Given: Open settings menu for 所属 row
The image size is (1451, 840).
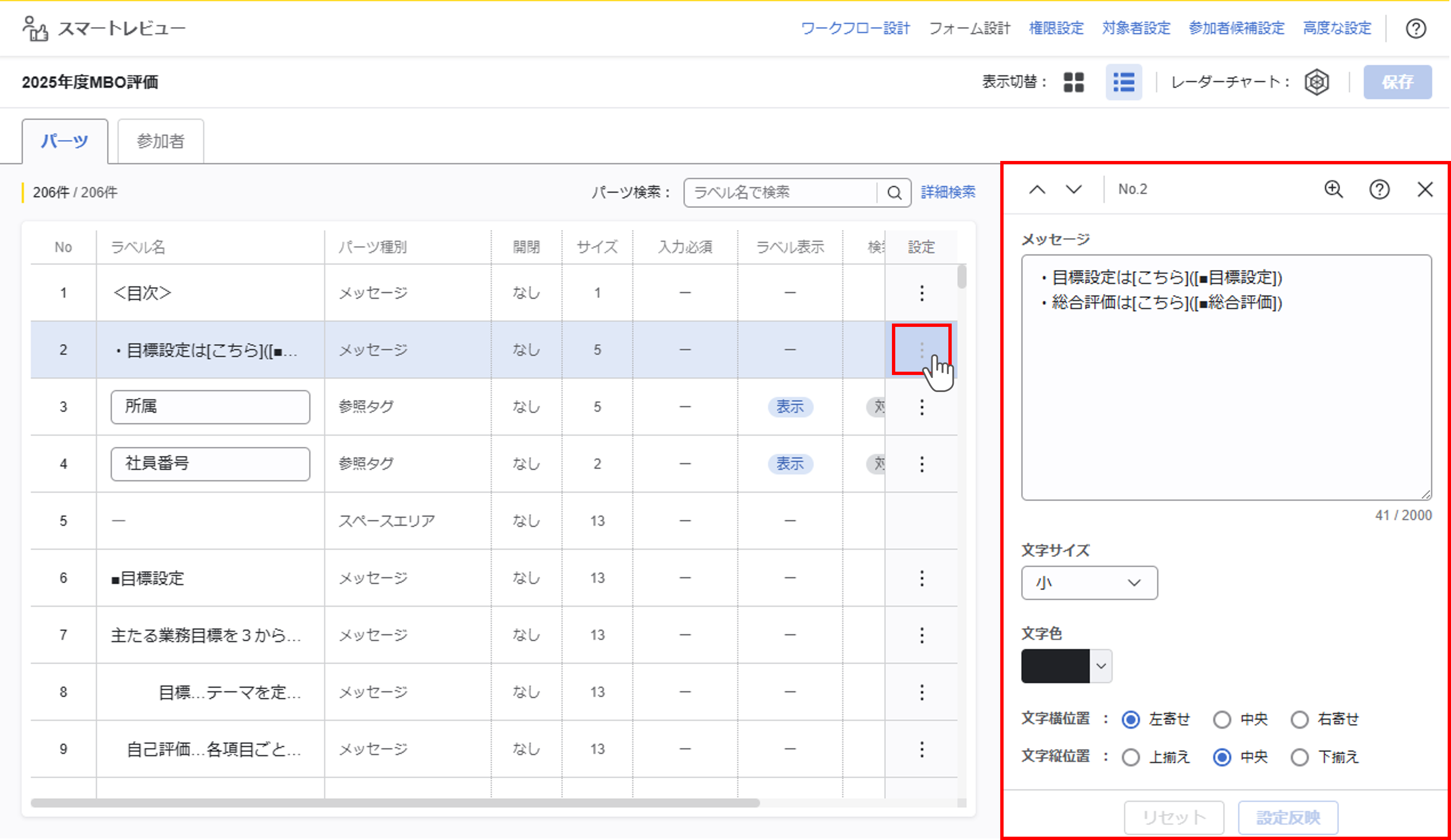Looking at the screenshot, I should pos(921,407).
